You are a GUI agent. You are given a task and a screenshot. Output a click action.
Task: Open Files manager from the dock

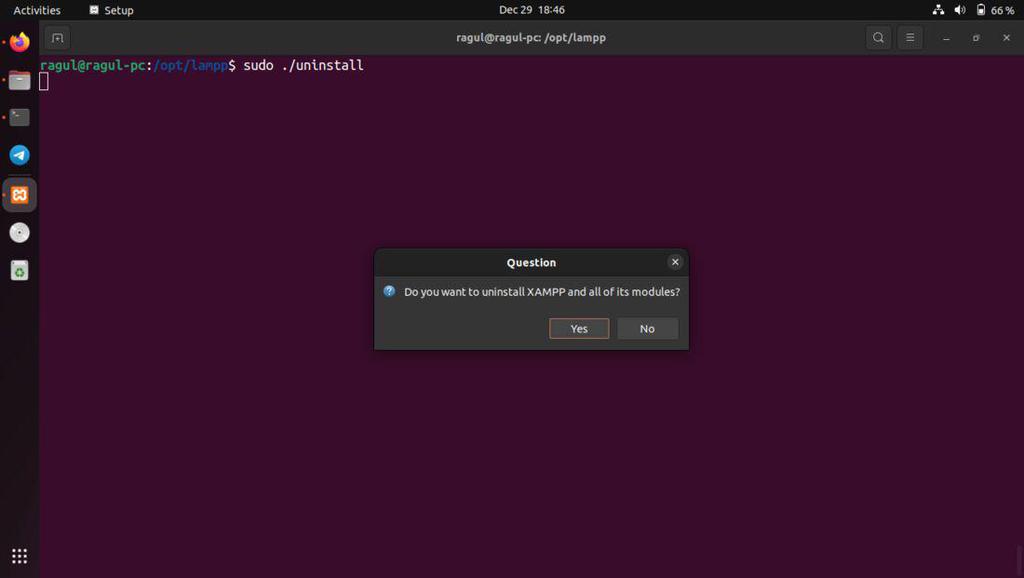20,80
